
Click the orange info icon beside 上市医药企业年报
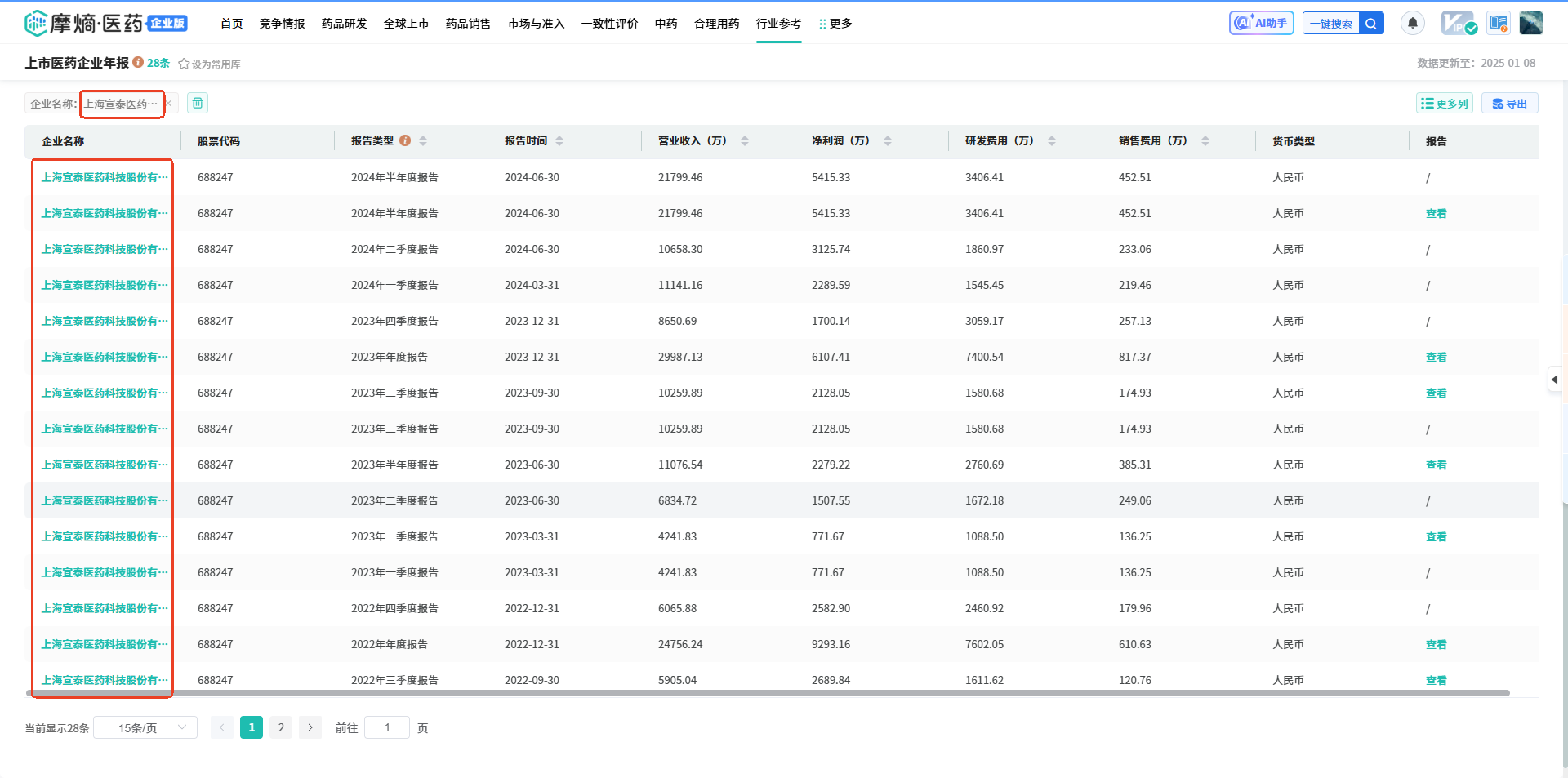pos(138,62)
